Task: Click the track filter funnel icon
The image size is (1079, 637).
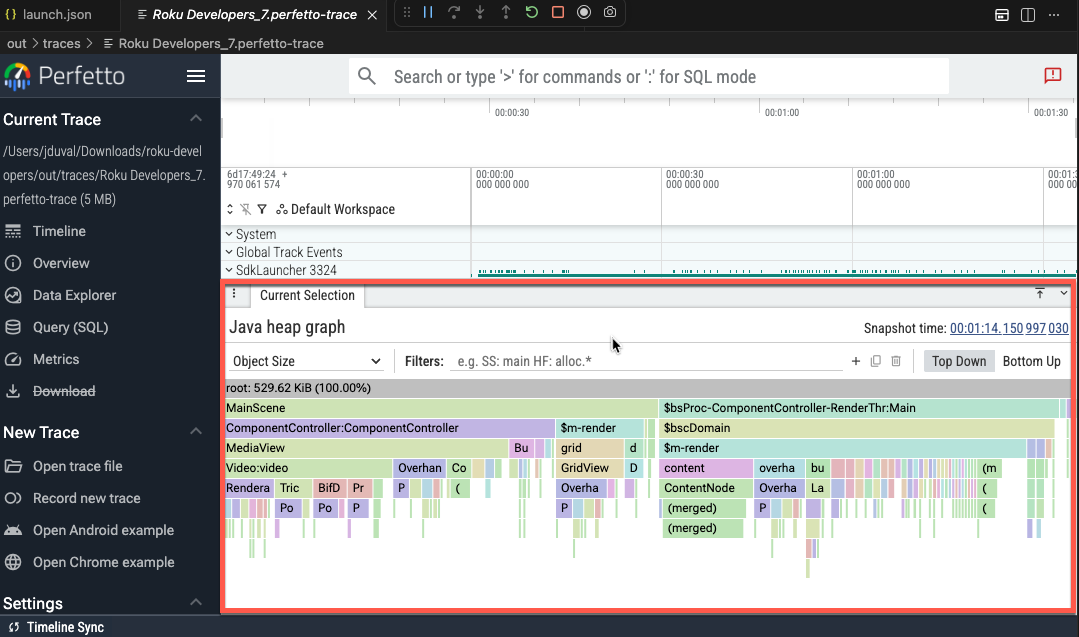Action: click(x=262, y=209)
